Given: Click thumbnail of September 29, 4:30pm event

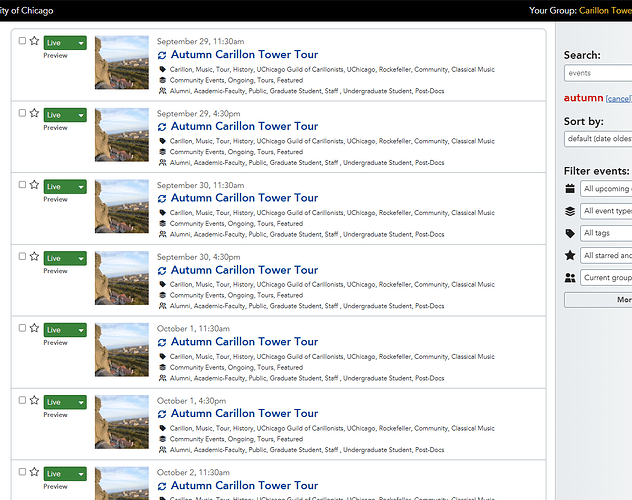Looking at the screenshot, I should [x=122, y=135].
